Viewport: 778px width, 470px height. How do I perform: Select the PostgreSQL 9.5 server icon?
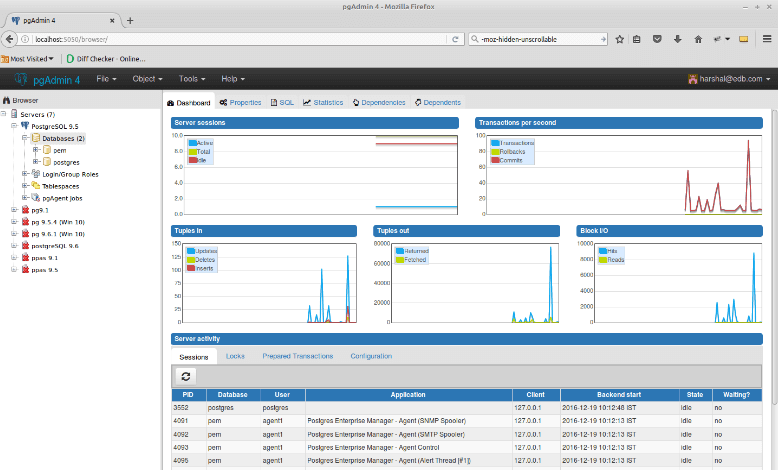click(25, 126)
